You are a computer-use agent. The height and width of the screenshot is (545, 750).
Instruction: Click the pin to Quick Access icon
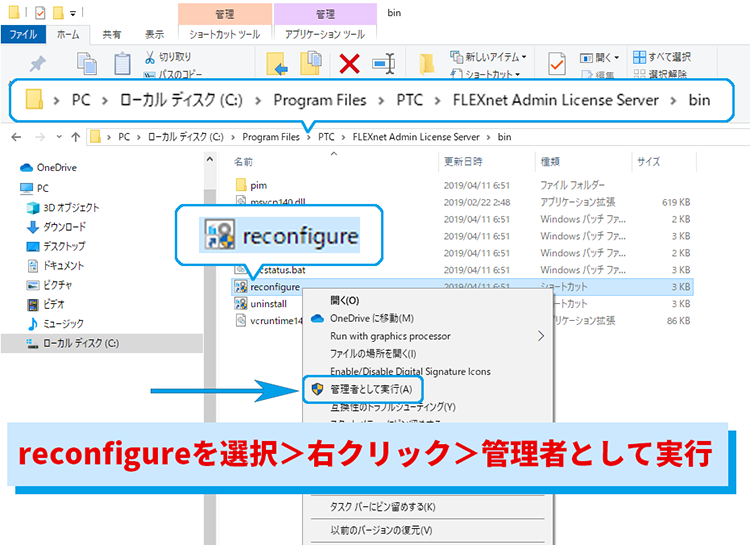(x=37, y=64)
